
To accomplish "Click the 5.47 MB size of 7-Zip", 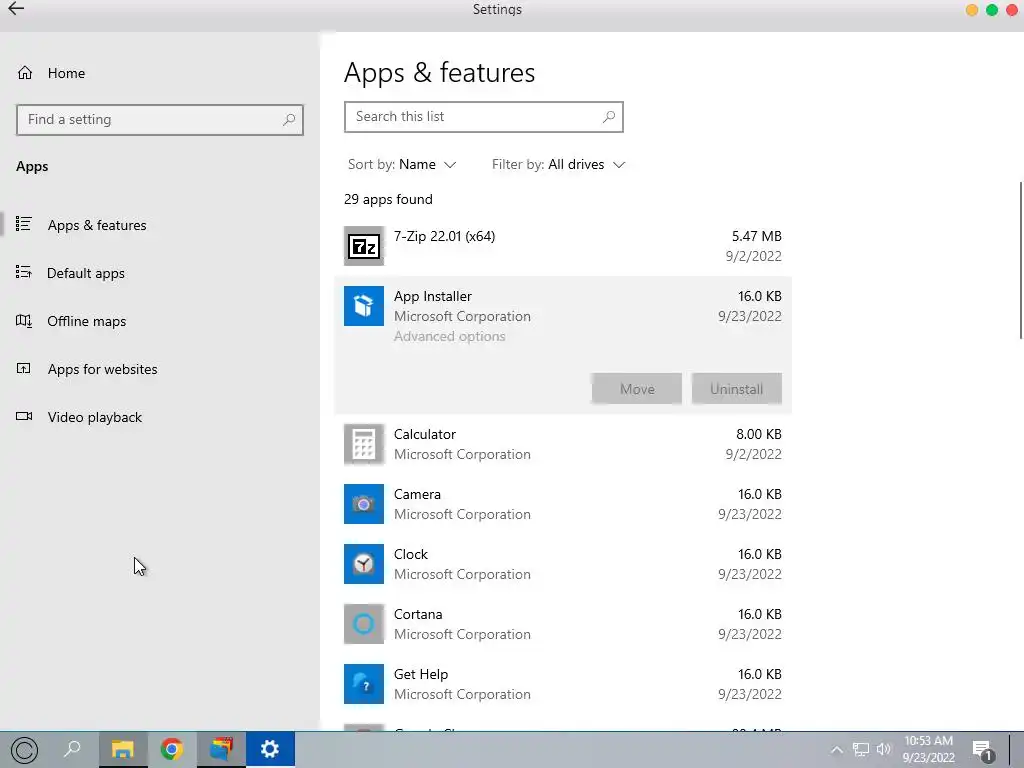I will pyautogui.click(x=756, y=236).
